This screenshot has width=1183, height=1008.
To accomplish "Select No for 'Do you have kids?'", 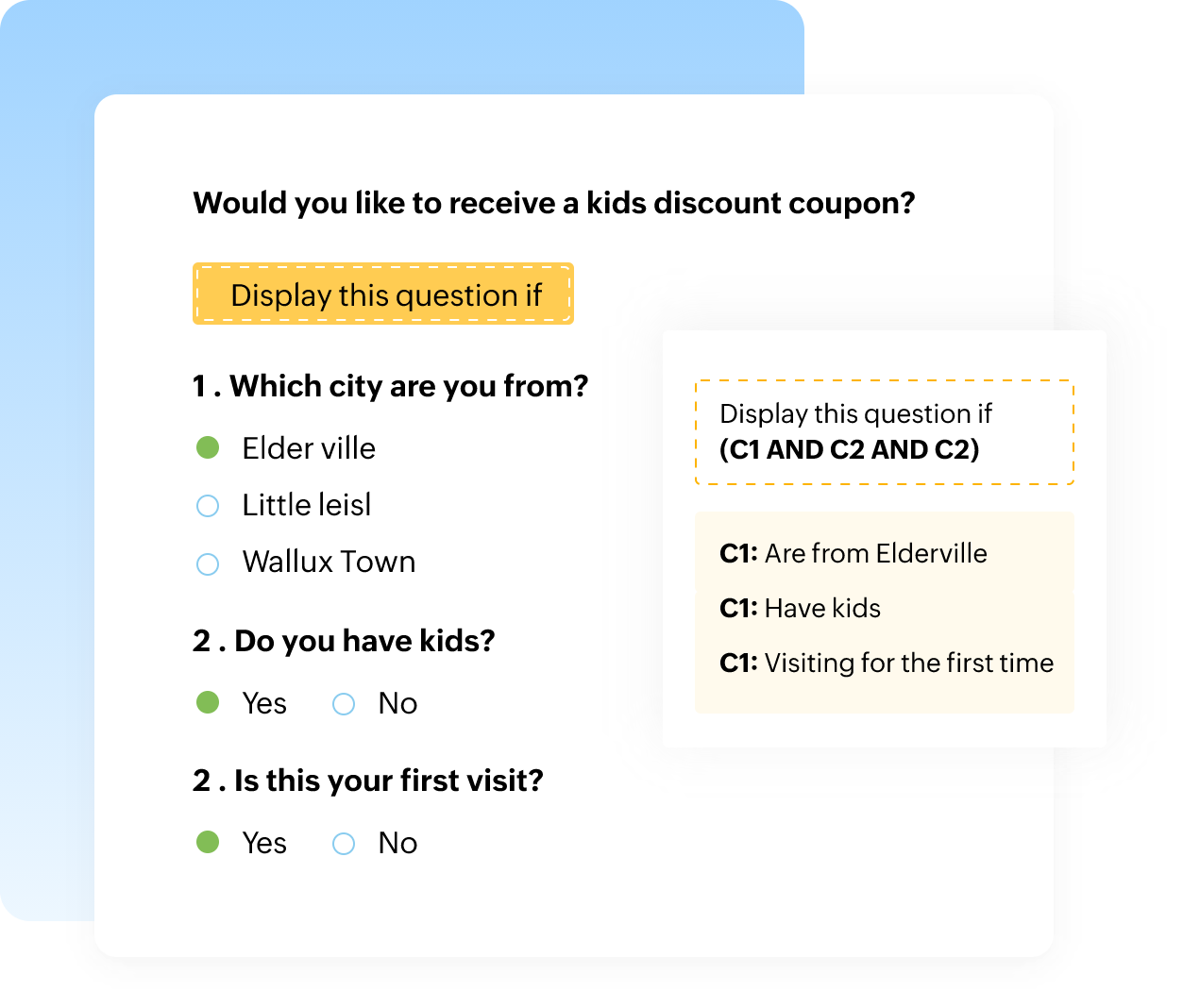I will click(343, 704).
